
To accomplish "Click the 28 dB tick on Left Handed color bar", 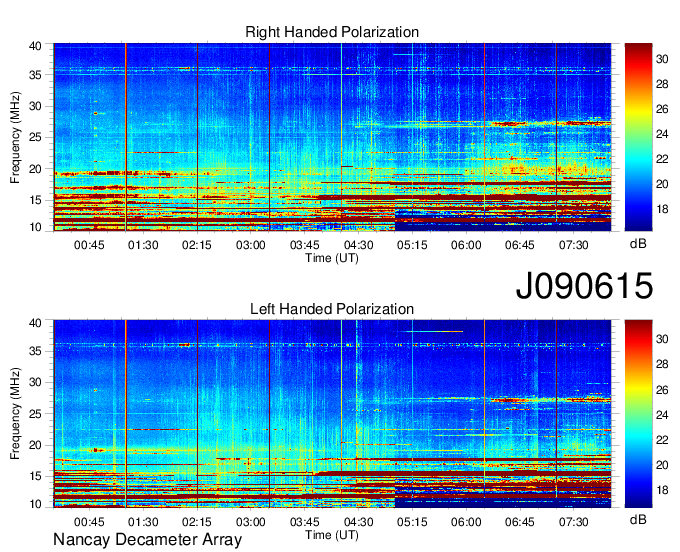I will [662, 364].
